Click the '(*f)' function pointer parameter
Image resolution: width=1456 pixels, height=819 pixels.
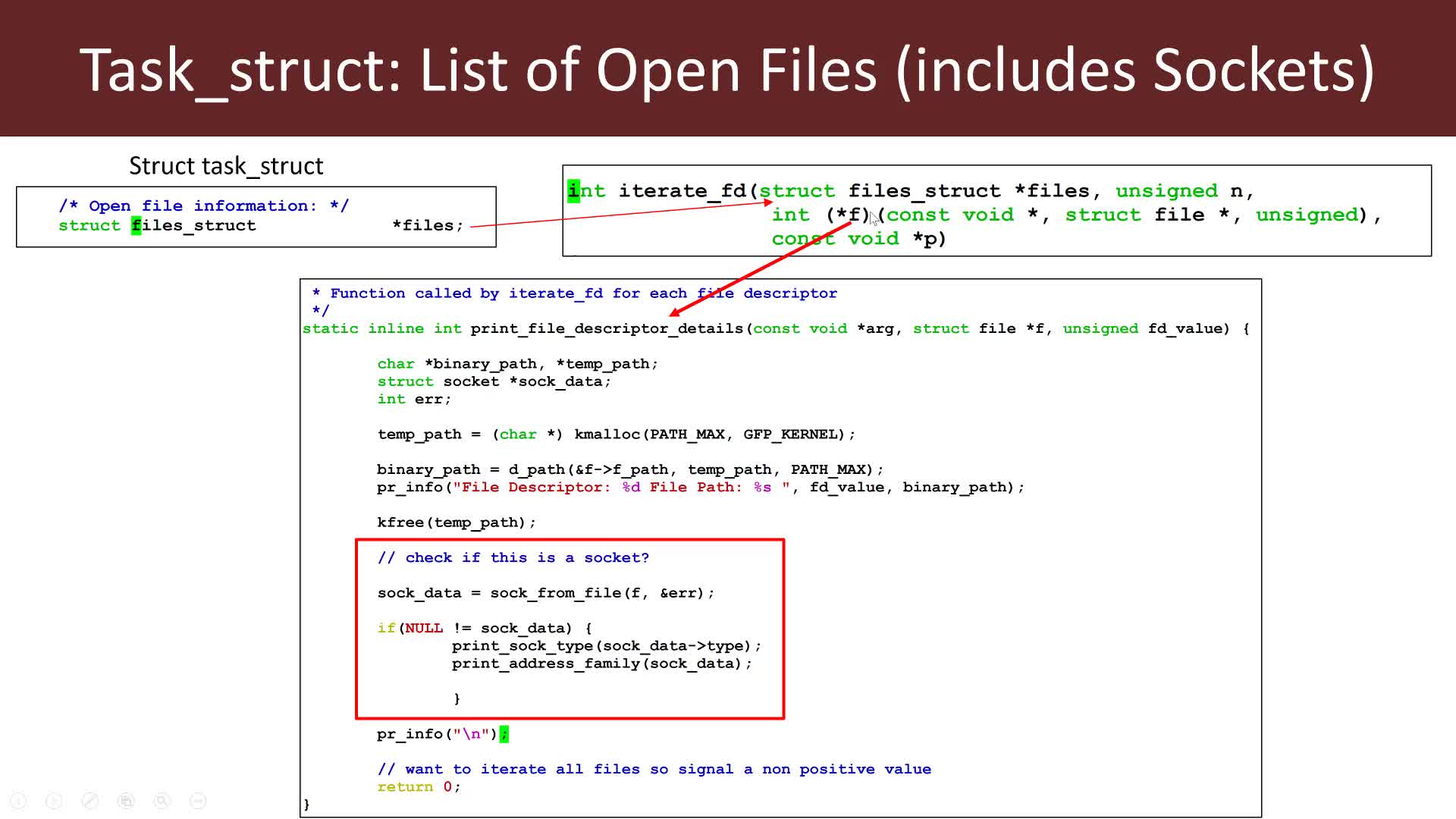tap(848, 215)
